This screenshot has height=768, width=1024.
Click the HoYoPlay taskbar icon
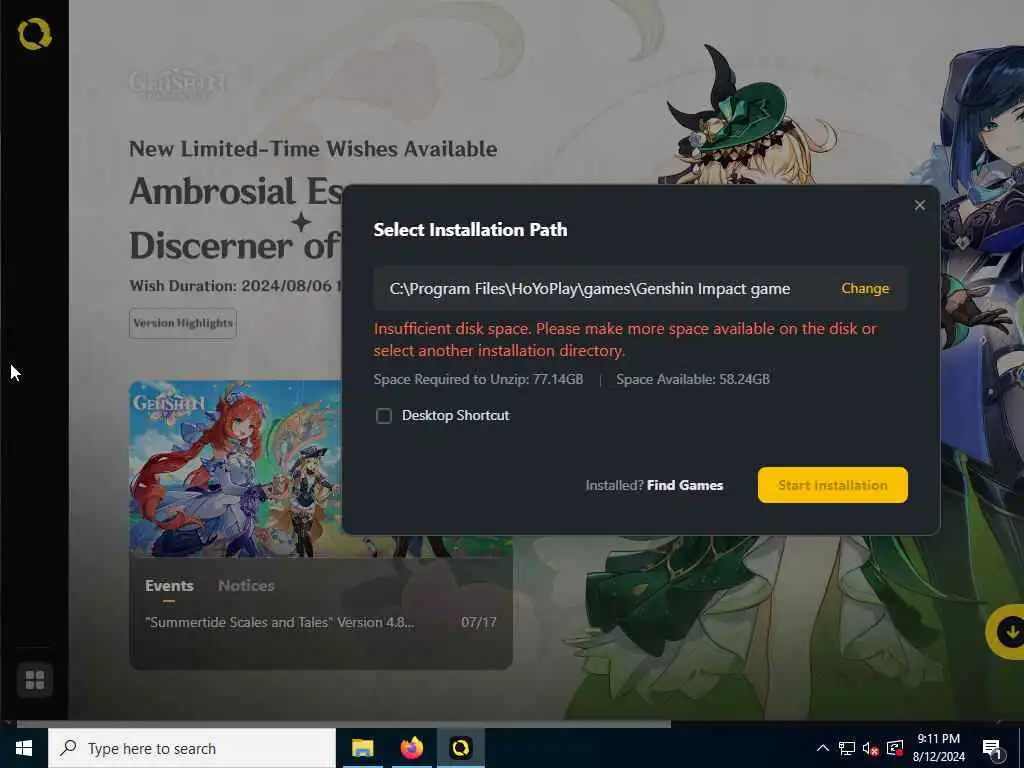pyautogui.click(x=460, y=748)
